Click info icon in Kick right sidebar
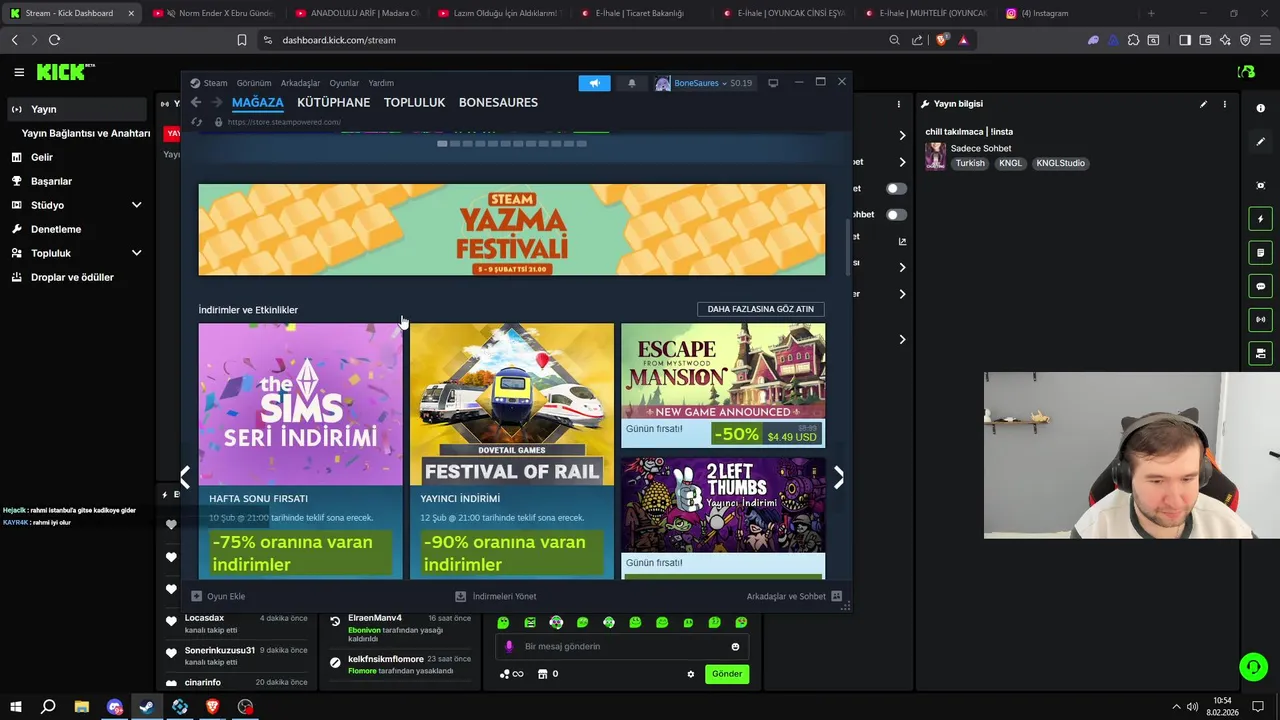1280x720 pixels. pyautogui.click(x=1260, y=108)
